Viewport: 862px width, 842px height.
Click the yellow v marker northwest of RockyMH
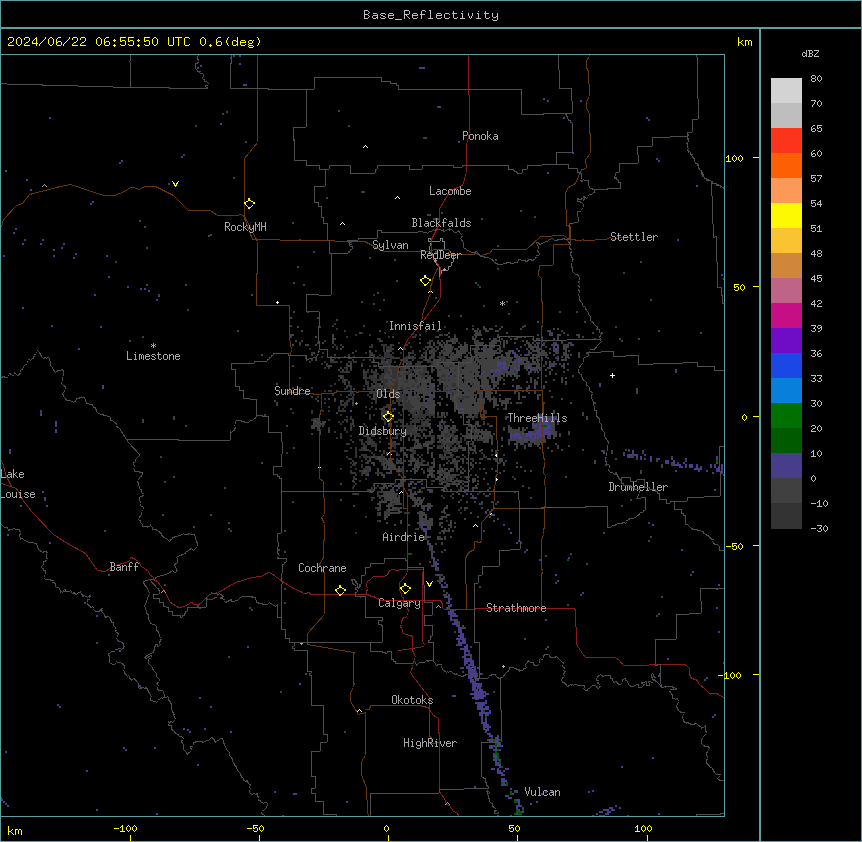(x=175, y=184)
